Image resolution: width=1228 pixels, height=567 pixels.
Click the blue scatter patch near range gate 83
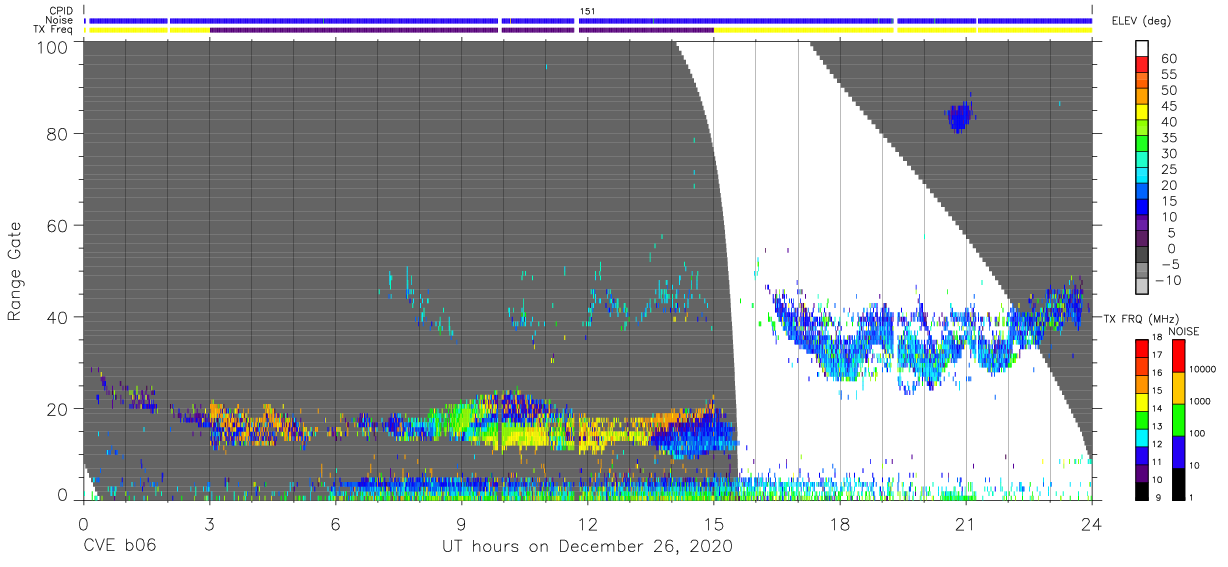(x=960, y=117)
